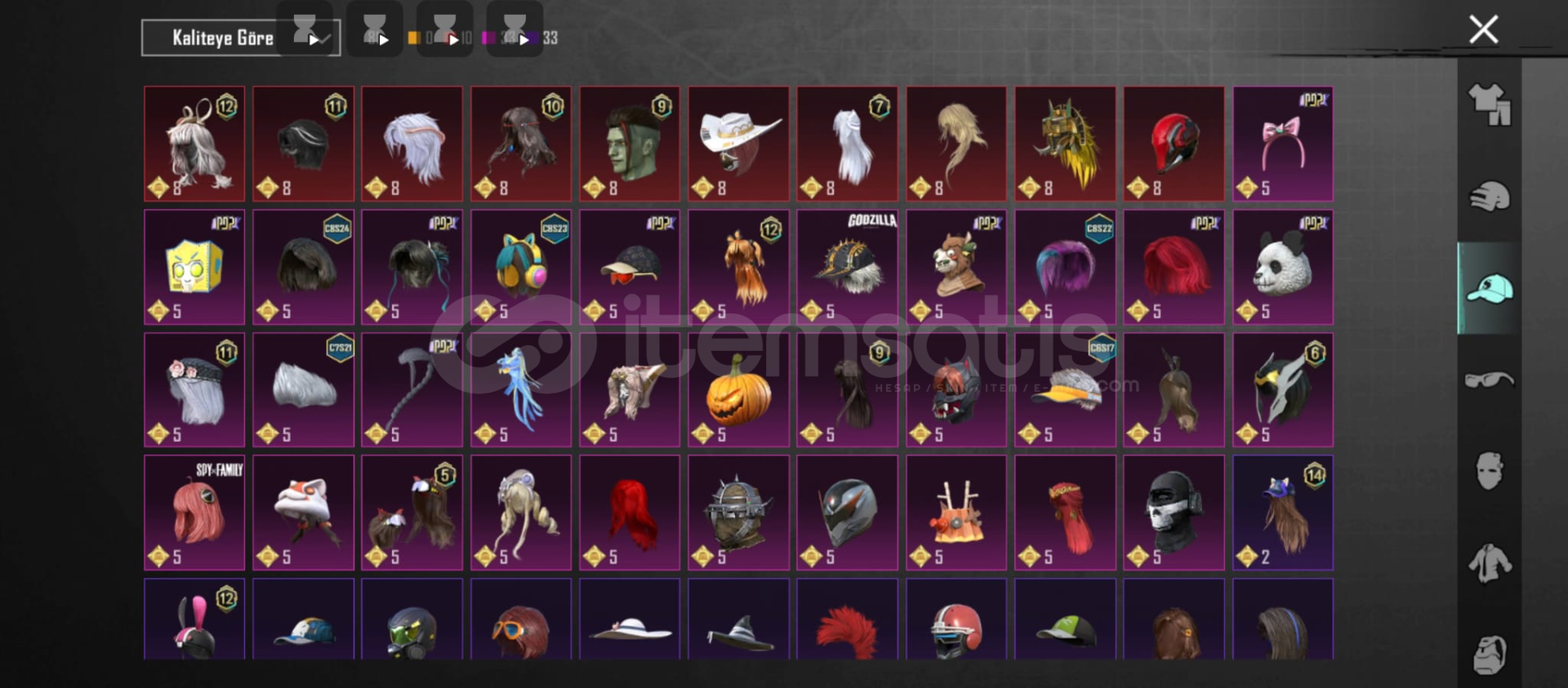Select the magenta rarity filter swatch
This screenshot has height=688, width=1568.
tap(488, 38)
